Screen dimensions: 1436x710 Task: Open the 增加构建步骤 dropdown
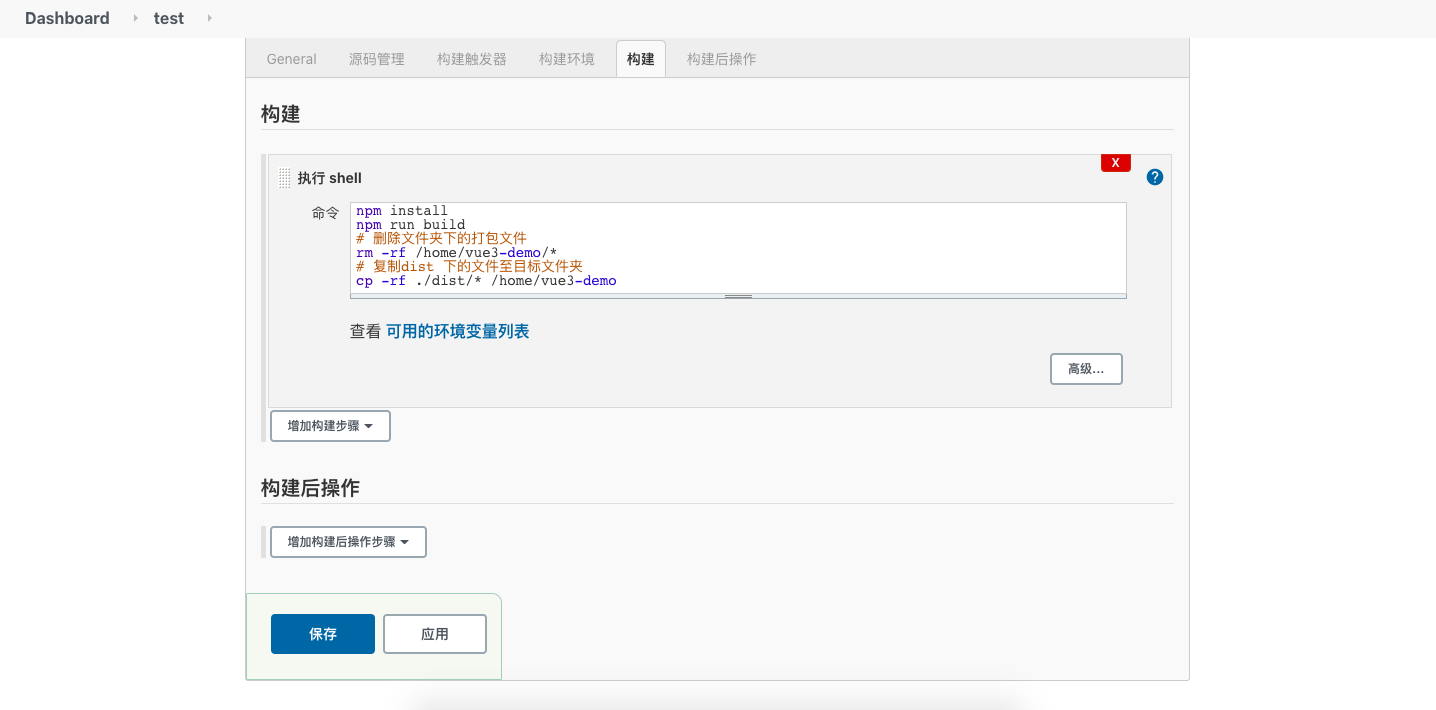330,426
